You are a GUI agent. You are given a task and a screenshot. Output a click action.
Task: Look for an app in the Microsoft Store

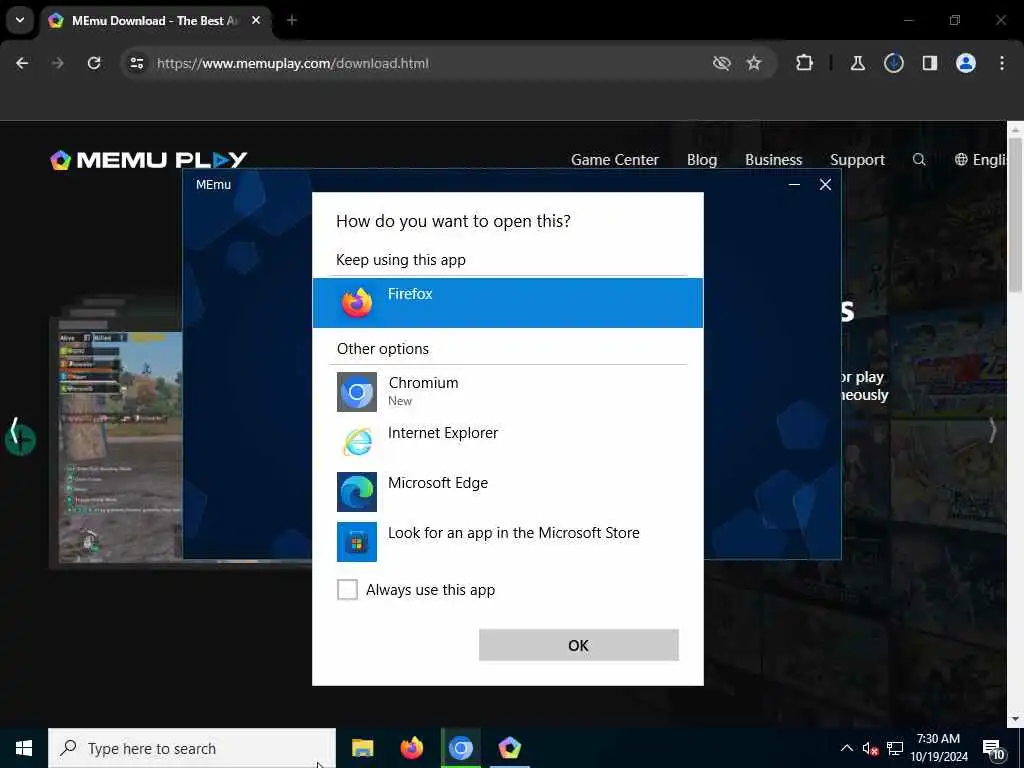tap(507, 541)
